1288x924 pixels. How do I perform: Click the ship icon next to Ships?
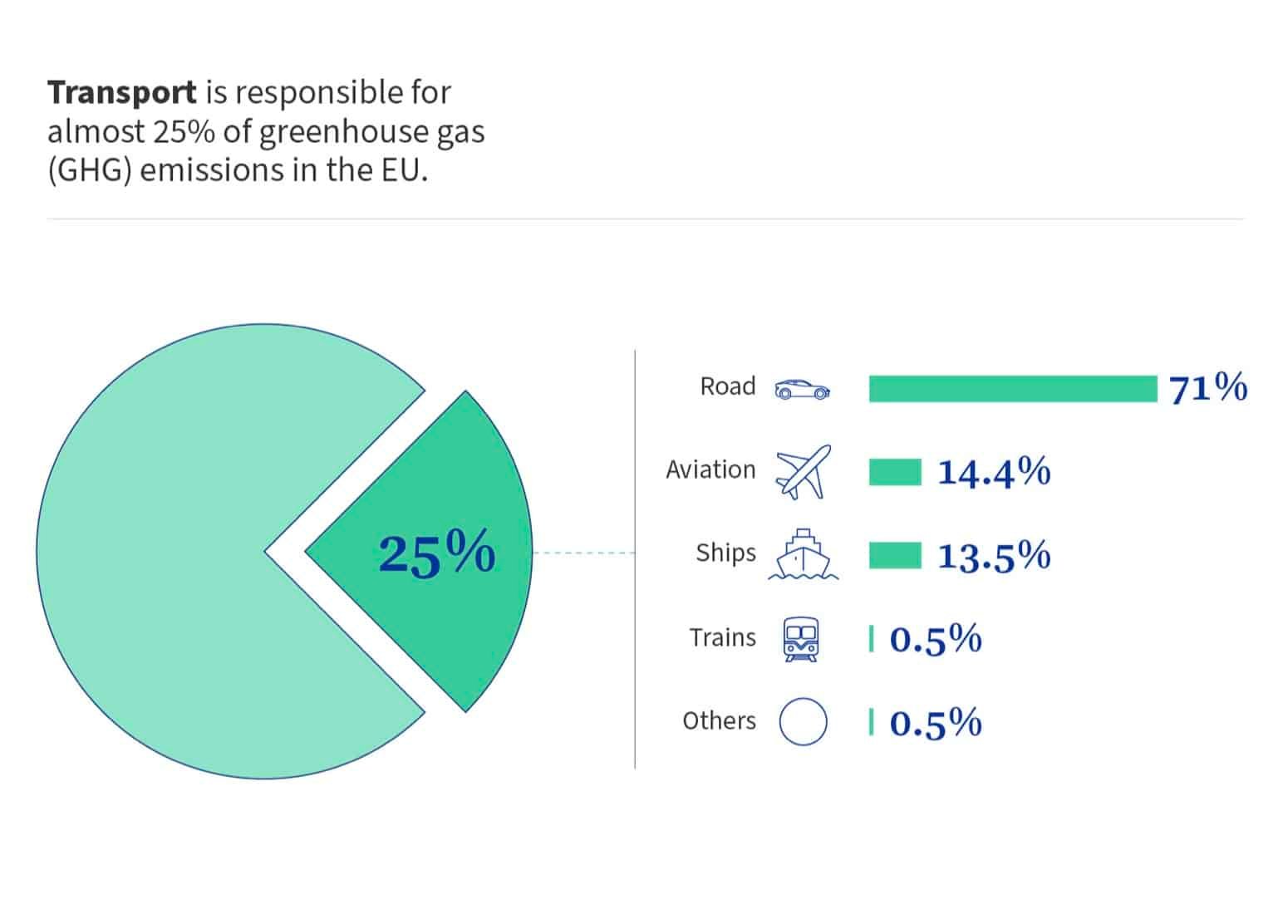[x=803, y=554]
